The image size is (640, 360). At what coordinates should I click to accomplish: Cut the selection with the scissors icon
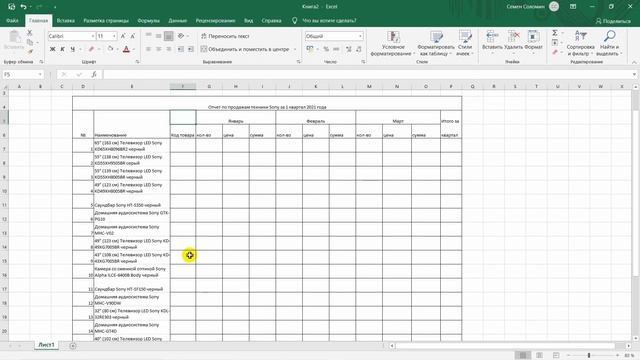click(x=29, y=33)
